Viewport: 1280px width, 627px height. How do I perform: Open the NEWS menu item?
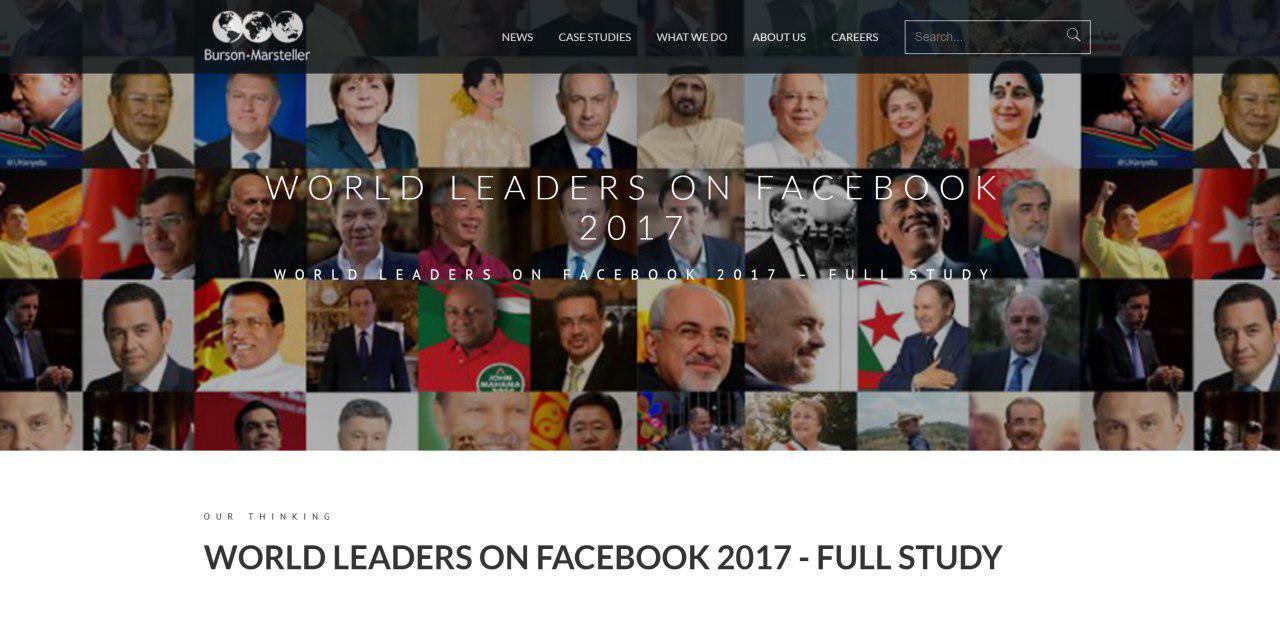517,37
